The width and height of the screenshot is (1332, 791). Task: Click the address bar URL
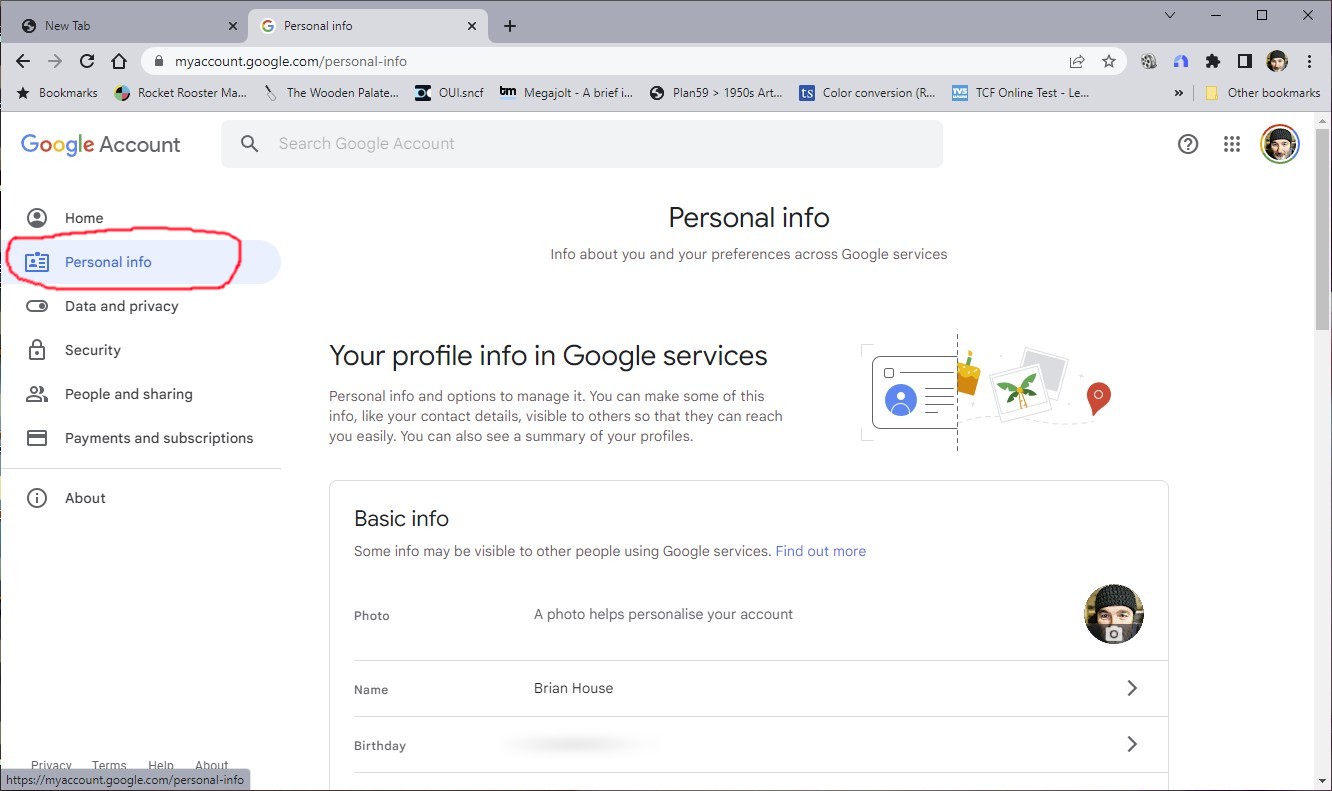(291, 61)
